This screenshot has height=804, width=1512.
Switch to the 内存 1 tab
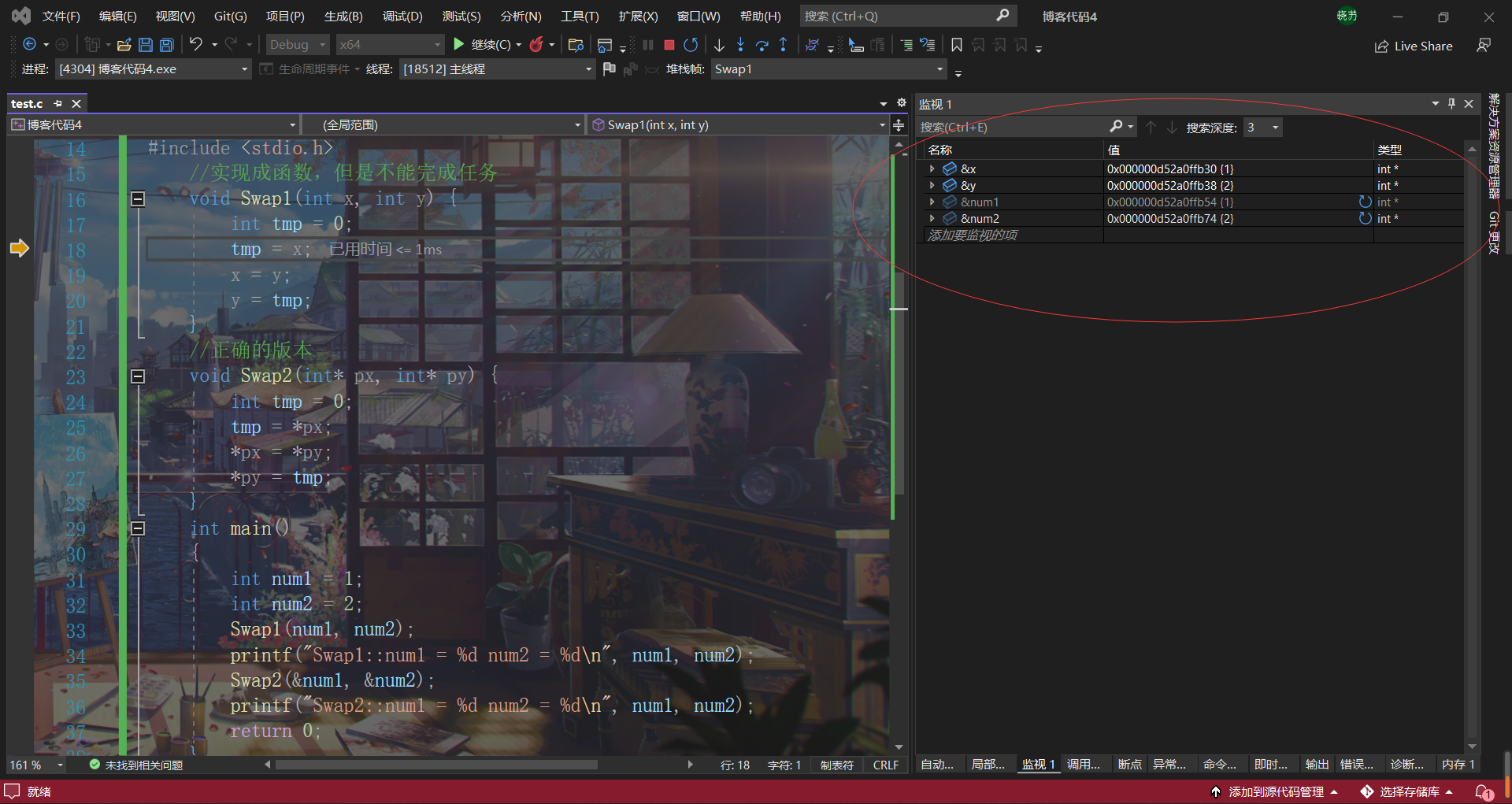click(x=1458, y=764)
